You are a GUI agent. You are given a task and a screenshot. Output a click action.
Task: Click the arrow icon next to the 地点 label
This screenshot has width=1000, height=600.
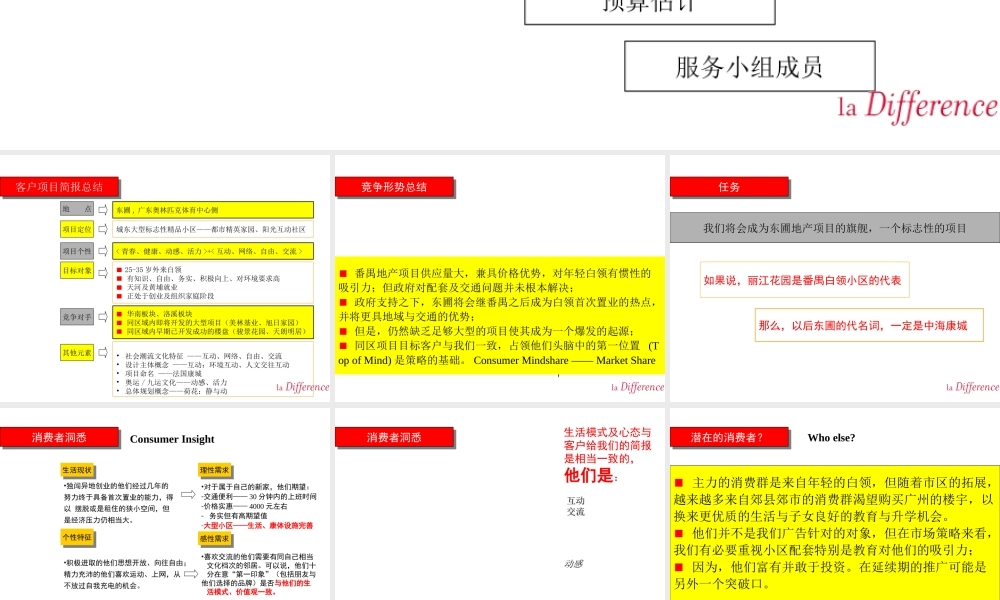pyautogui.click(x=102, y=209)
